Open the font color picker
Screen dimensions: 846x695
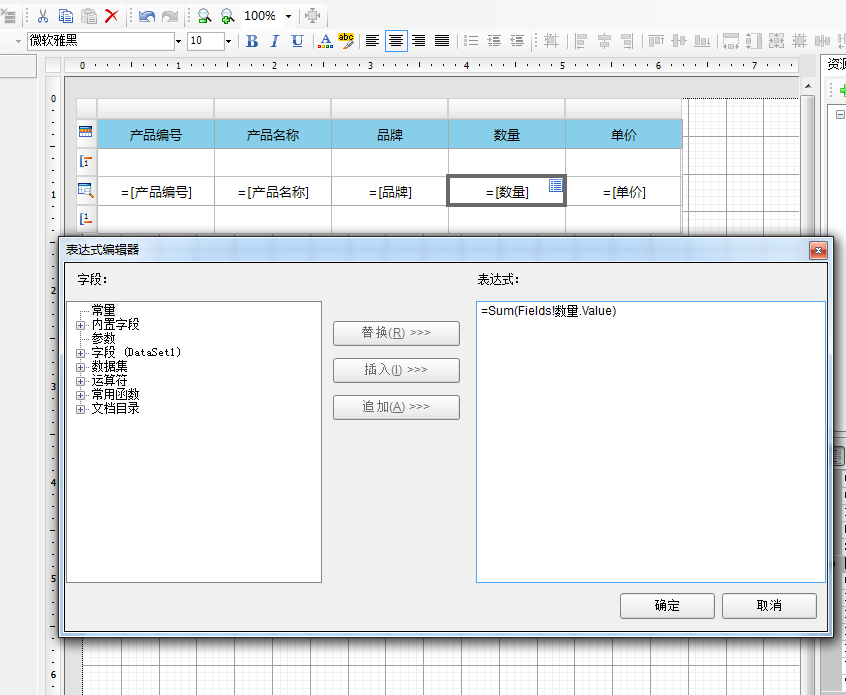click(x=325, y=41)
